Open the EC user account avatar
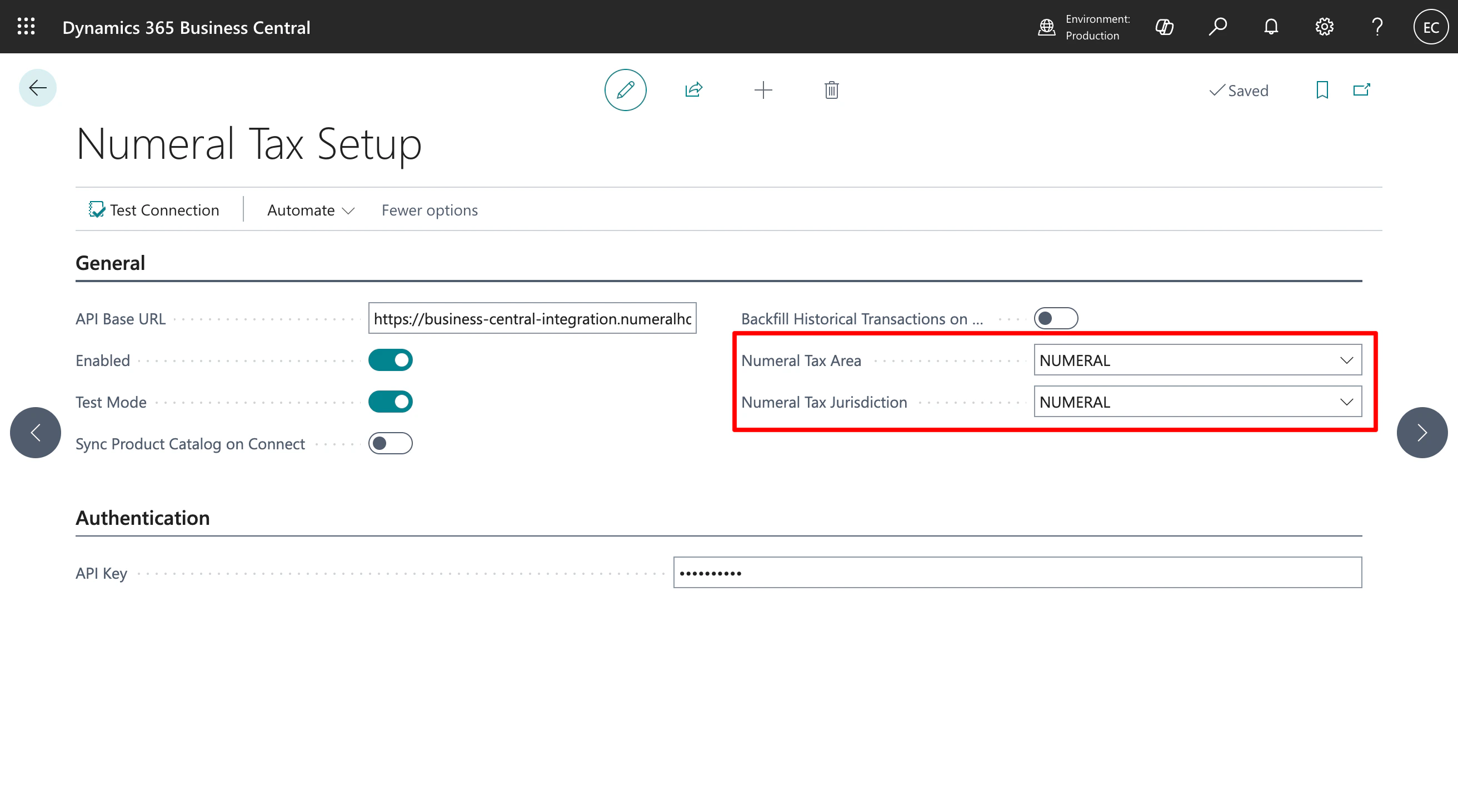Screen dimensions: 1458x812 [1430, 27]
